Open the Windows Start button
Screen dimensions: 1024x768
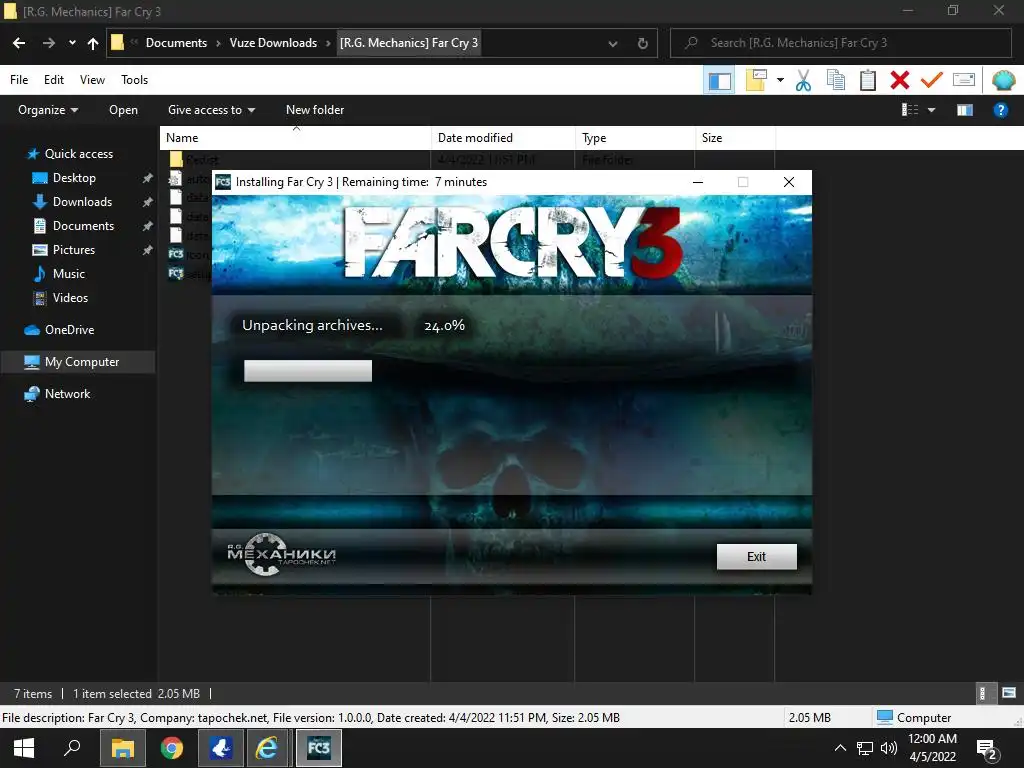pyautogui.click(x=24, y=748)
